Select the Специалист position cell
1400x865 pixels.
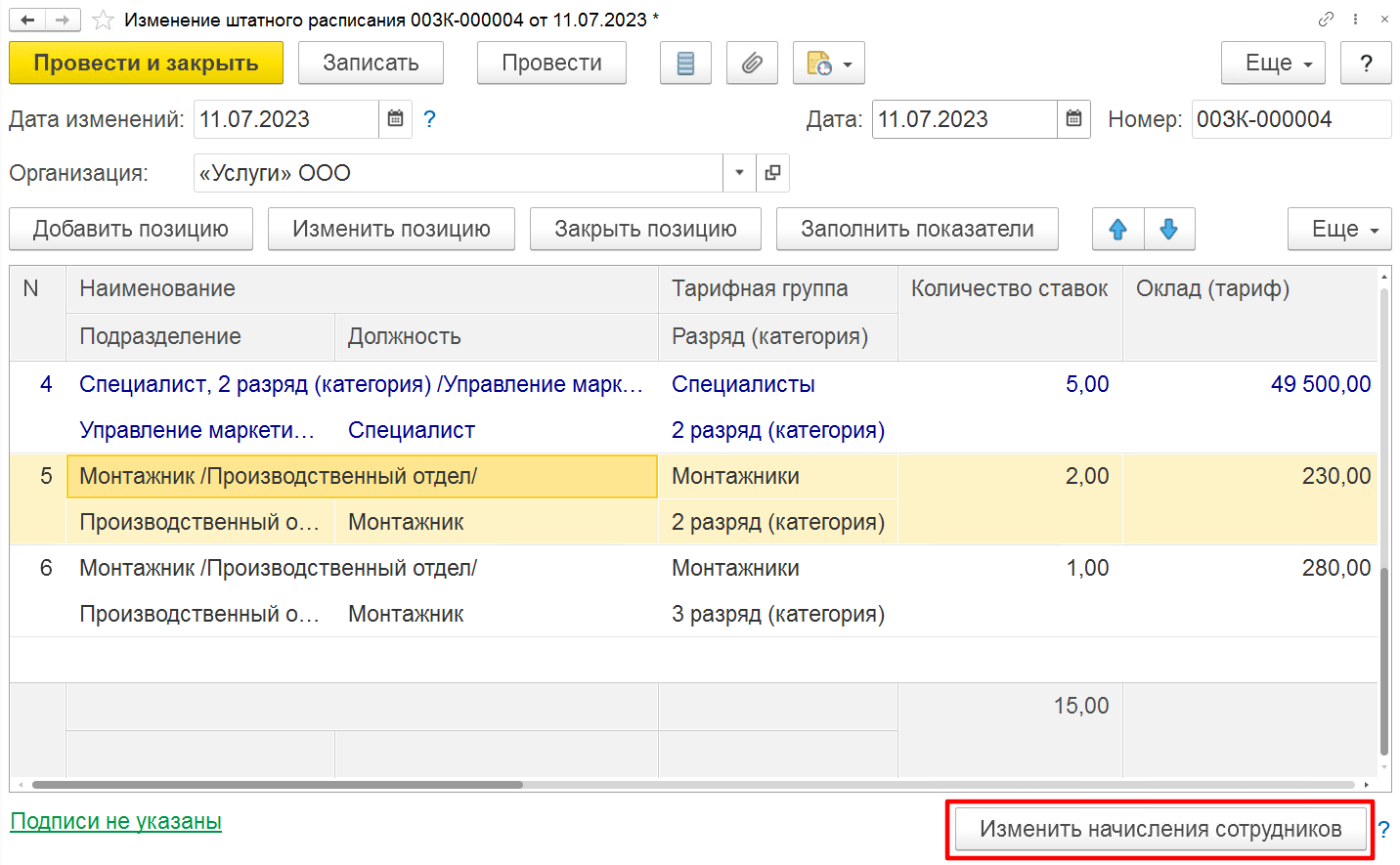coord(497,431)
